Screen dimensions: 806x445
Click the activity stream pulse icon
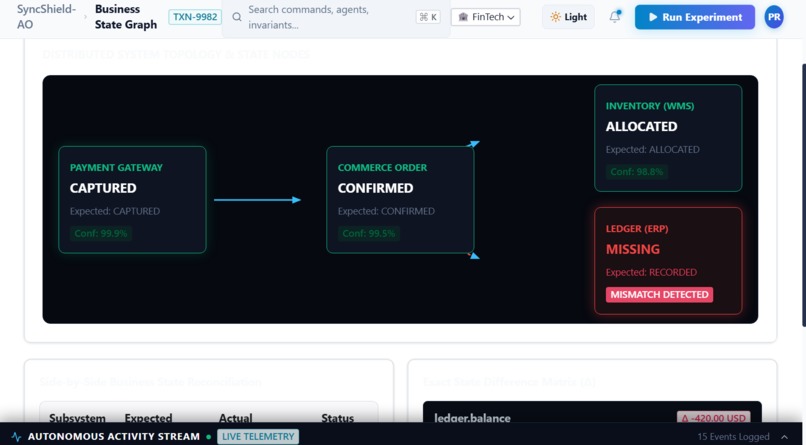(16, 437)
